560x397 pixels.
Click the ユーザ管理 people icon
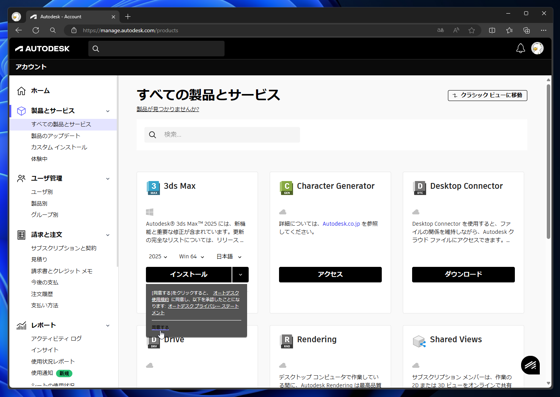[x=21, y=178]
